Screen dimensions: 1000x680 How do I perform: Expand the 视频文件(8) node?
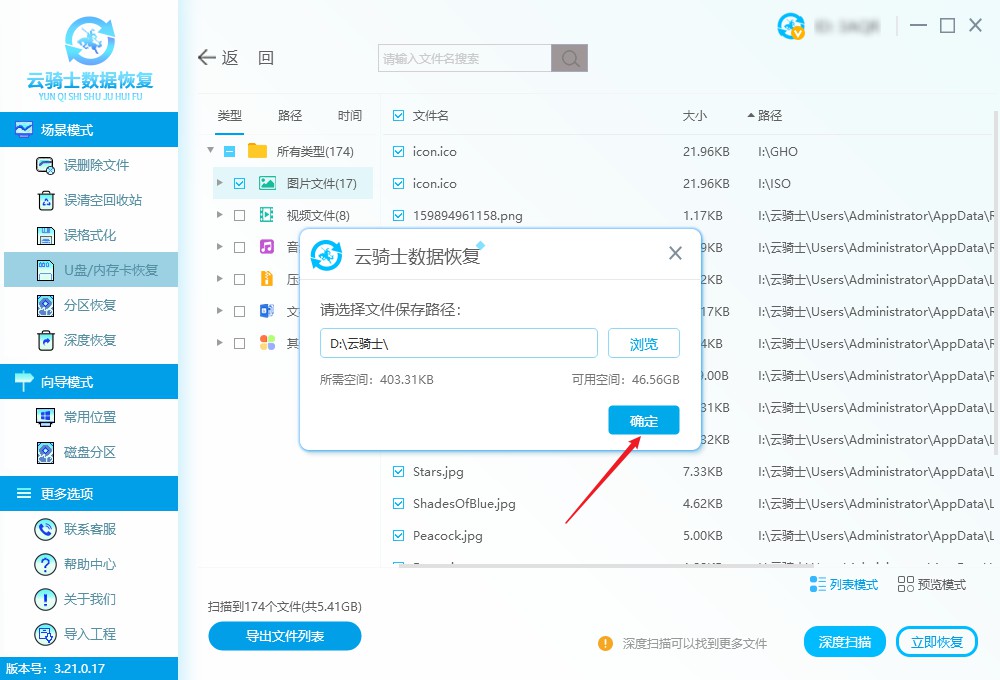219,215
